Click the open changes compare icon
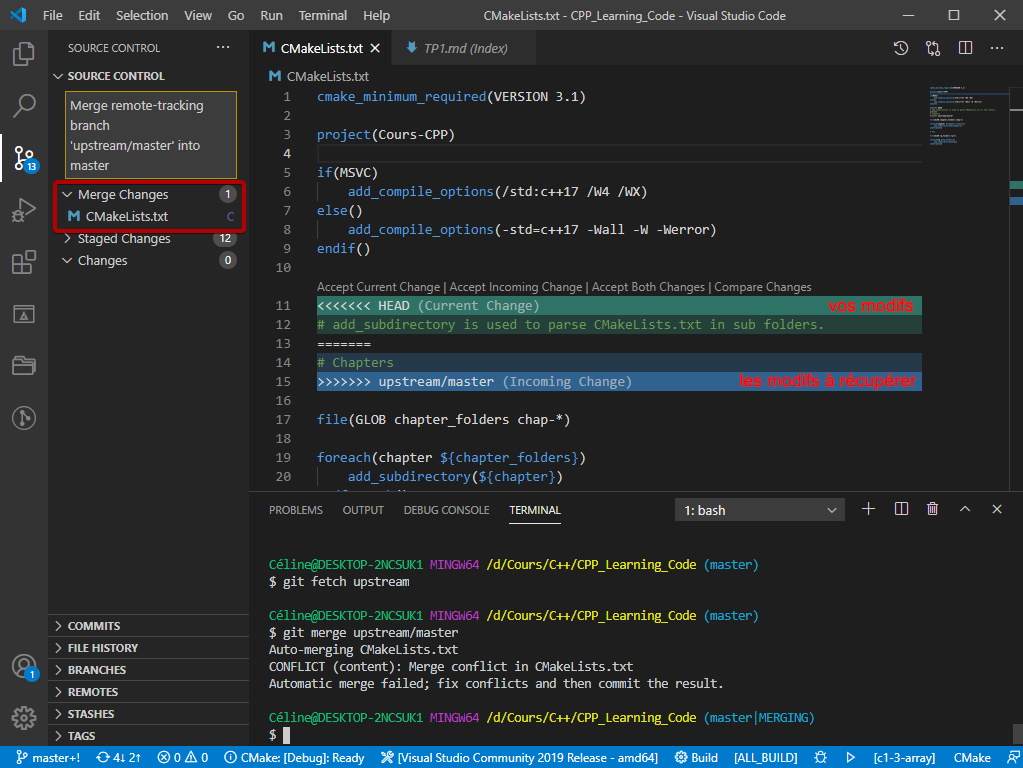Image resolution: width=1023 pixels, height=768 pixels. pyautogui.click(x=933, y=48)
